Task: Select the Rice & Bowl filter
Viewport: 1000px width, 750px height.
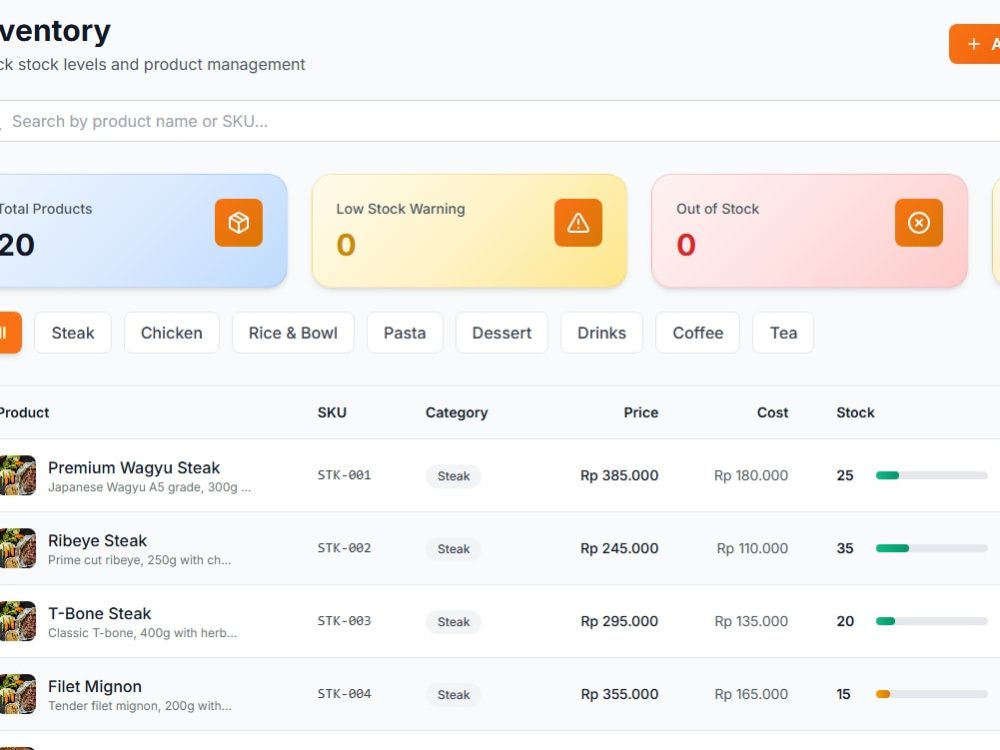Action: tap(293, 333)
